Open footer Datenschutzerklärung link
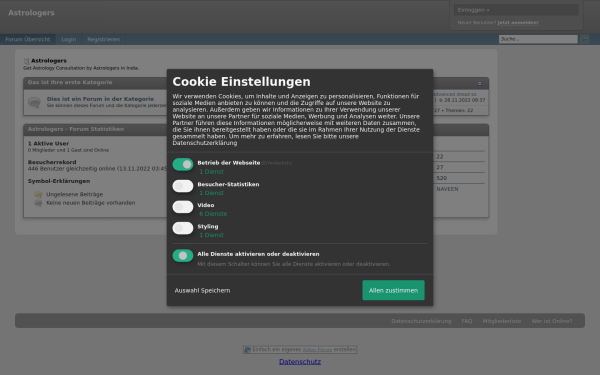 (421, 321)
